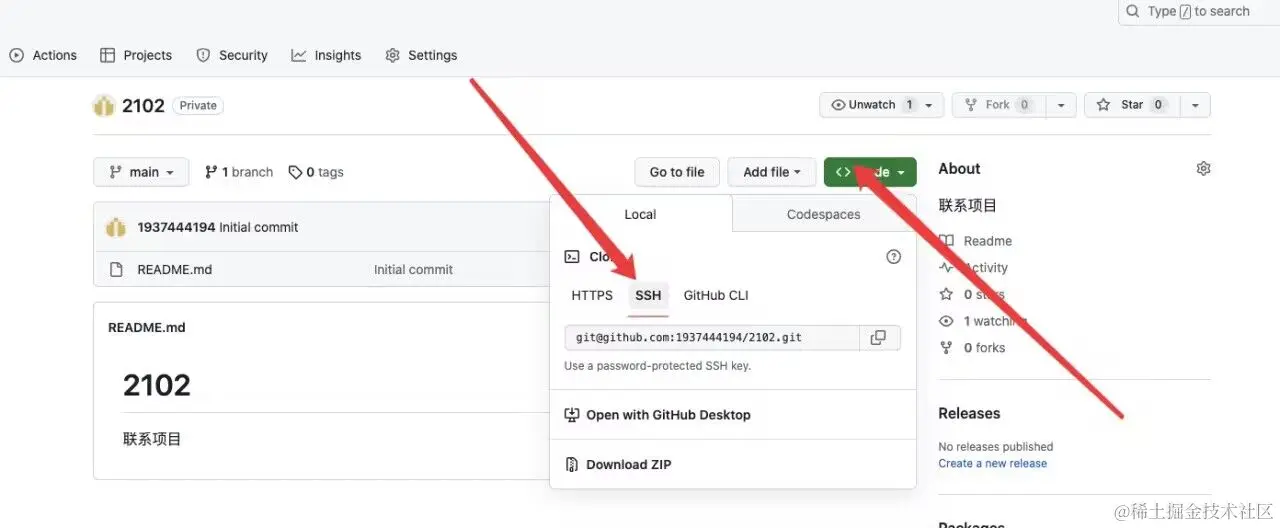Select the HTTPS clone option
The image size is (1280, 528).
tap(592, 295)
